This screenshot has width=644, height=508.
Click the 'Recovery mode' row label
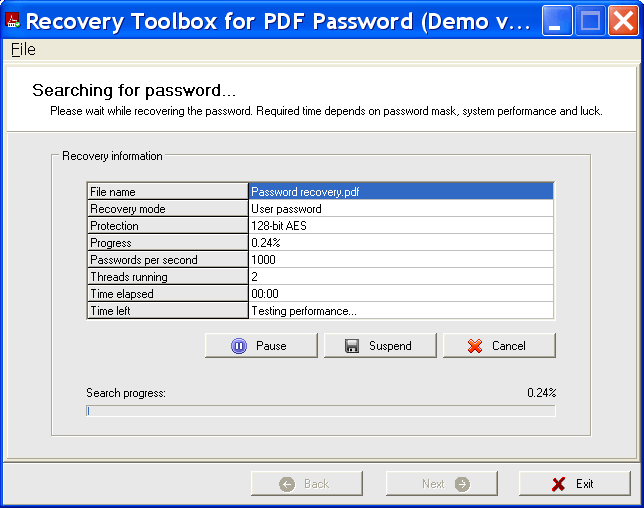pyautogui.click(x=168, y=209)
